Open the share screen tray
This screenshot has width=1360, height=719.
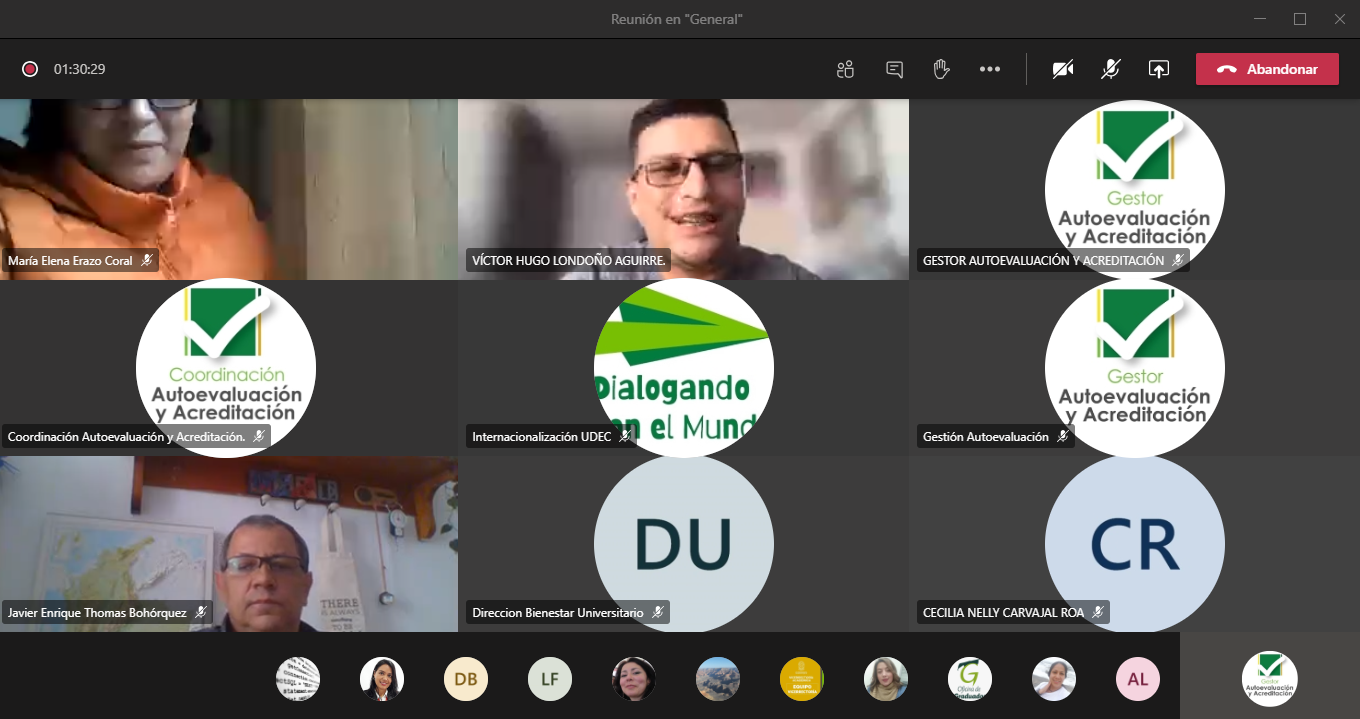(1158, 69)
